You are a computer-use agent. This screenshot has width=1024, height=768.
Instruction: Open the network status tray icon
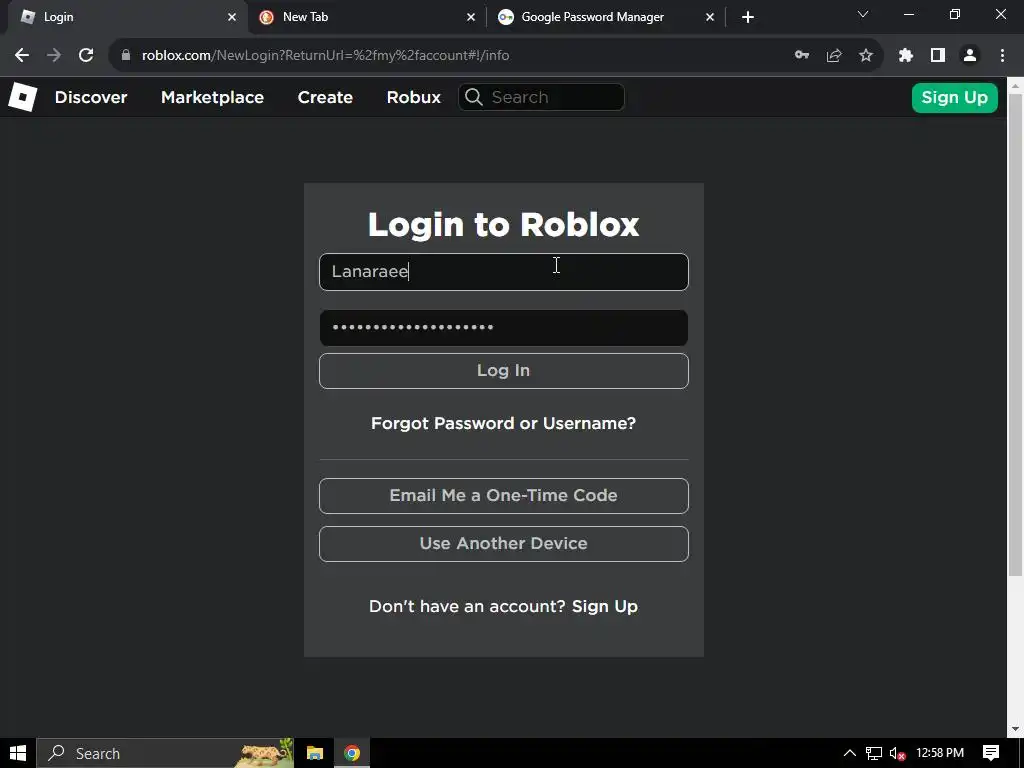click(874, 754)
